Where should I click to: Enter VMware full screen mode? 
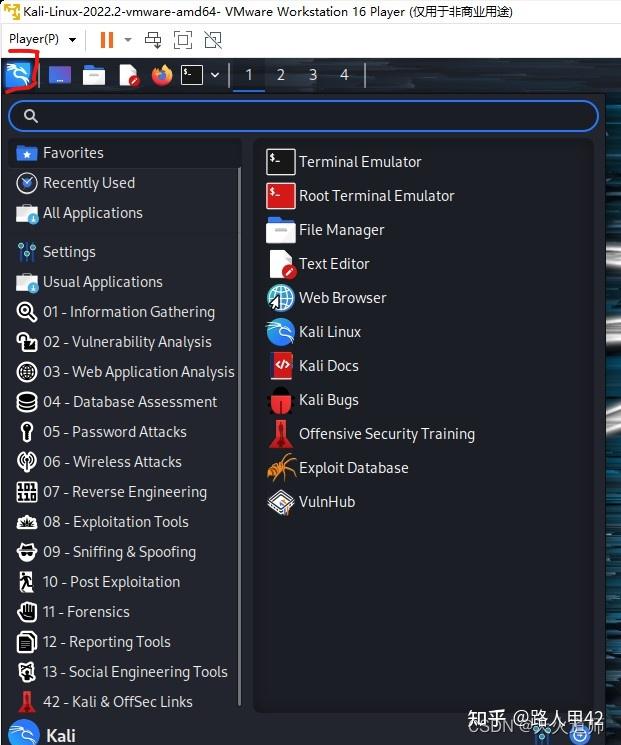tap(183, 39)
